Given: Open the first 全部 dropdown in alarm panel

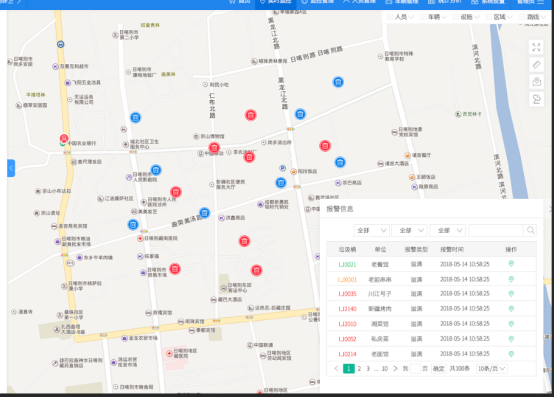Looking at the screenshot, I should click(371, 230).
